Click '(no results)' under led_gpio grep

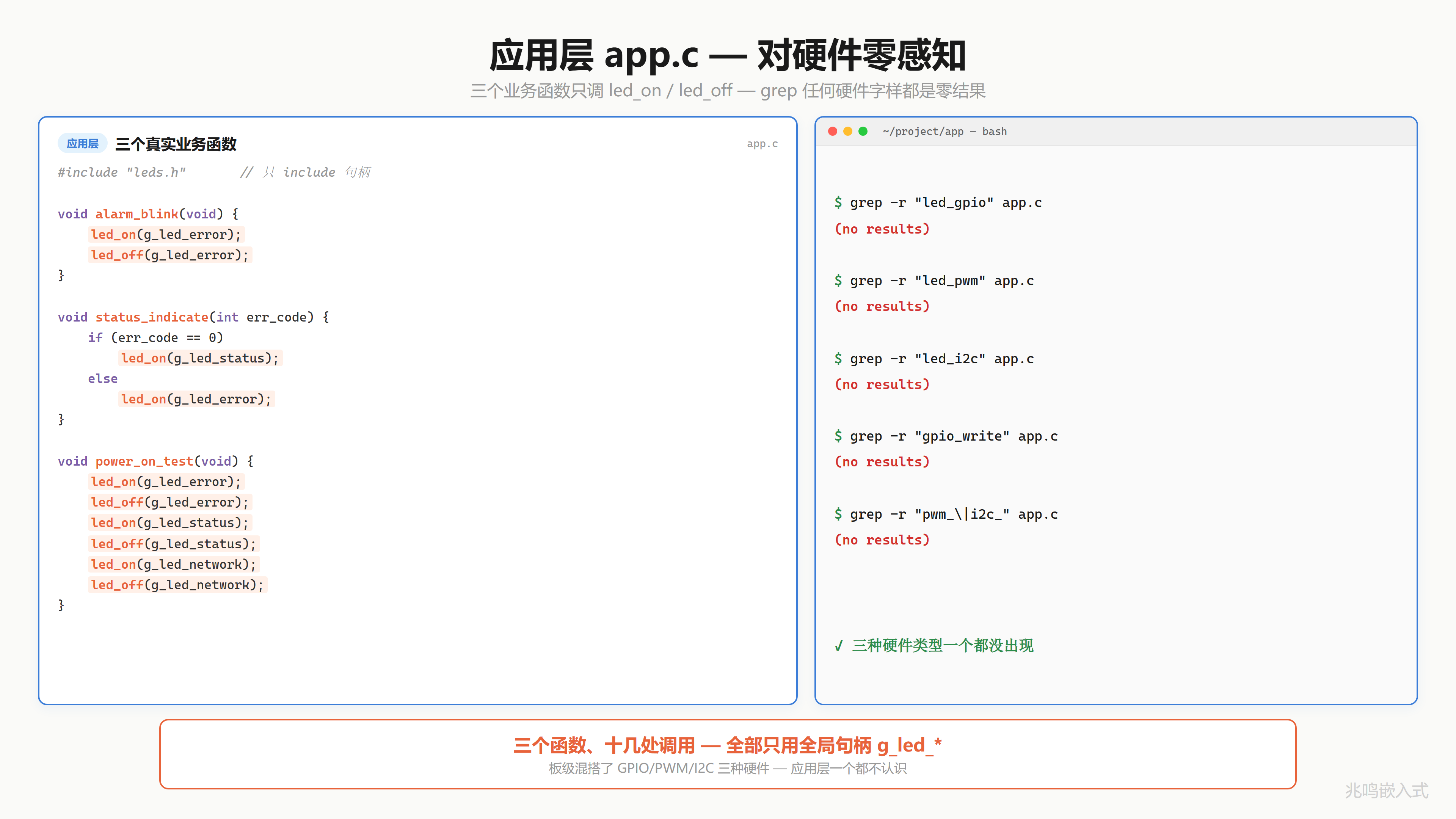[x=882, y=229]
